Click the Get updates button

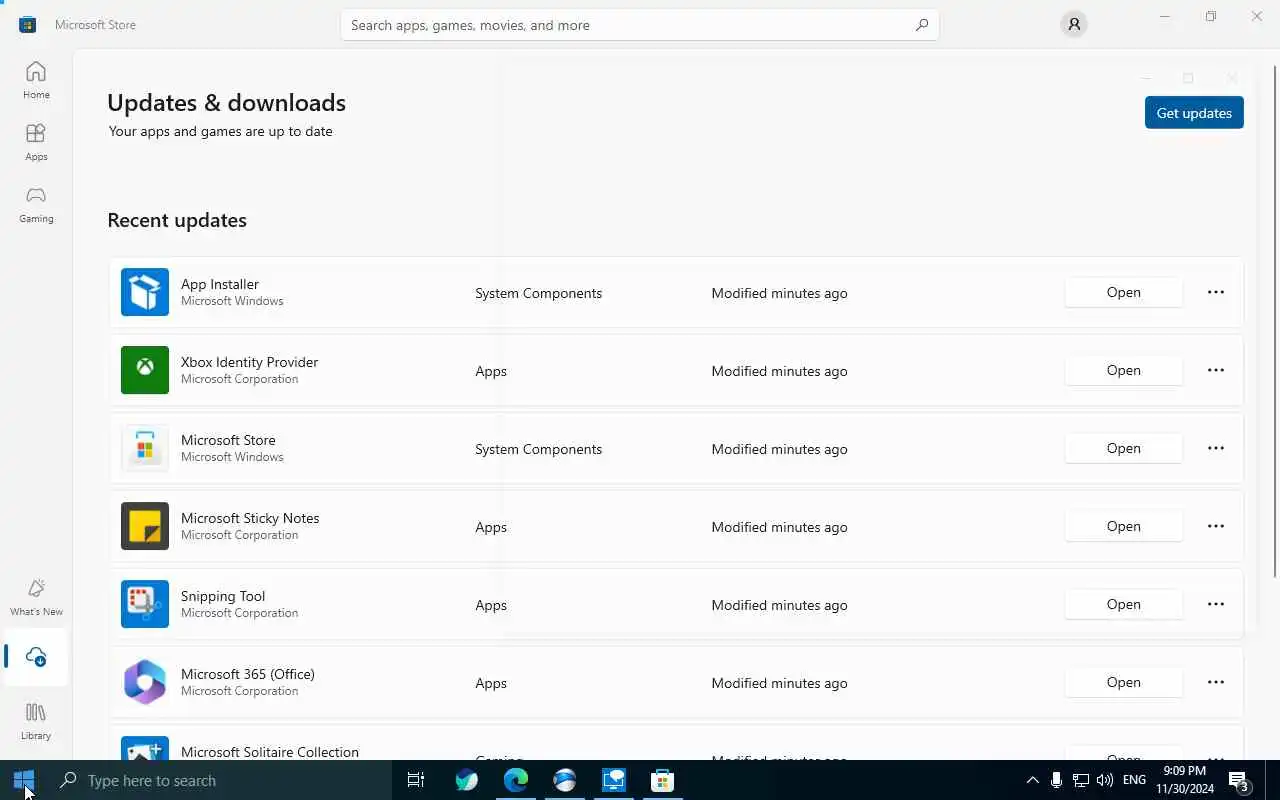click(x=1194, y=113)
